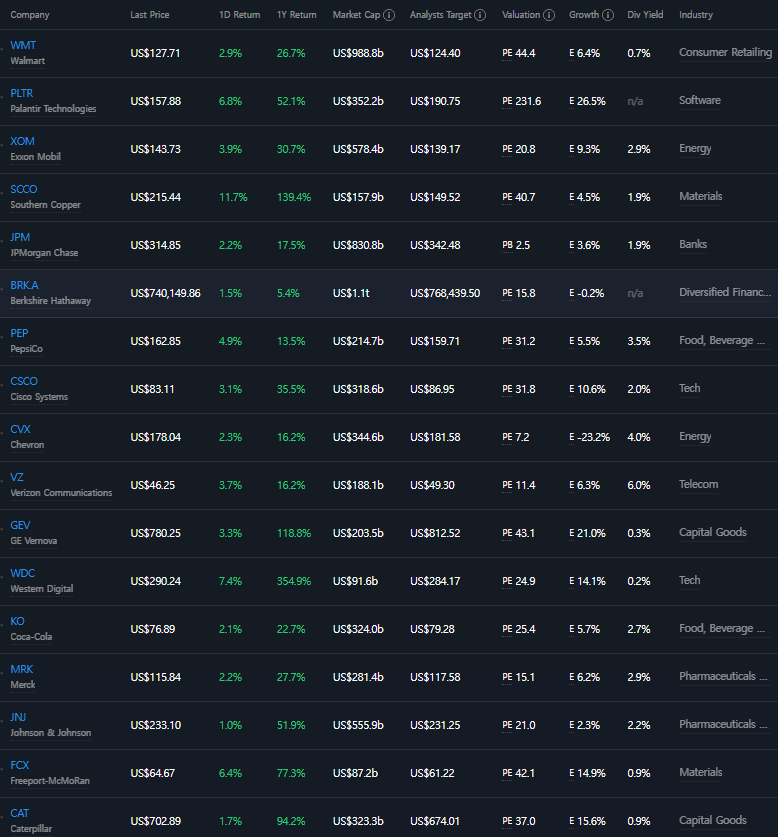
Task: Click the Berkshire Hathaway company name
Action: (51, 301)
